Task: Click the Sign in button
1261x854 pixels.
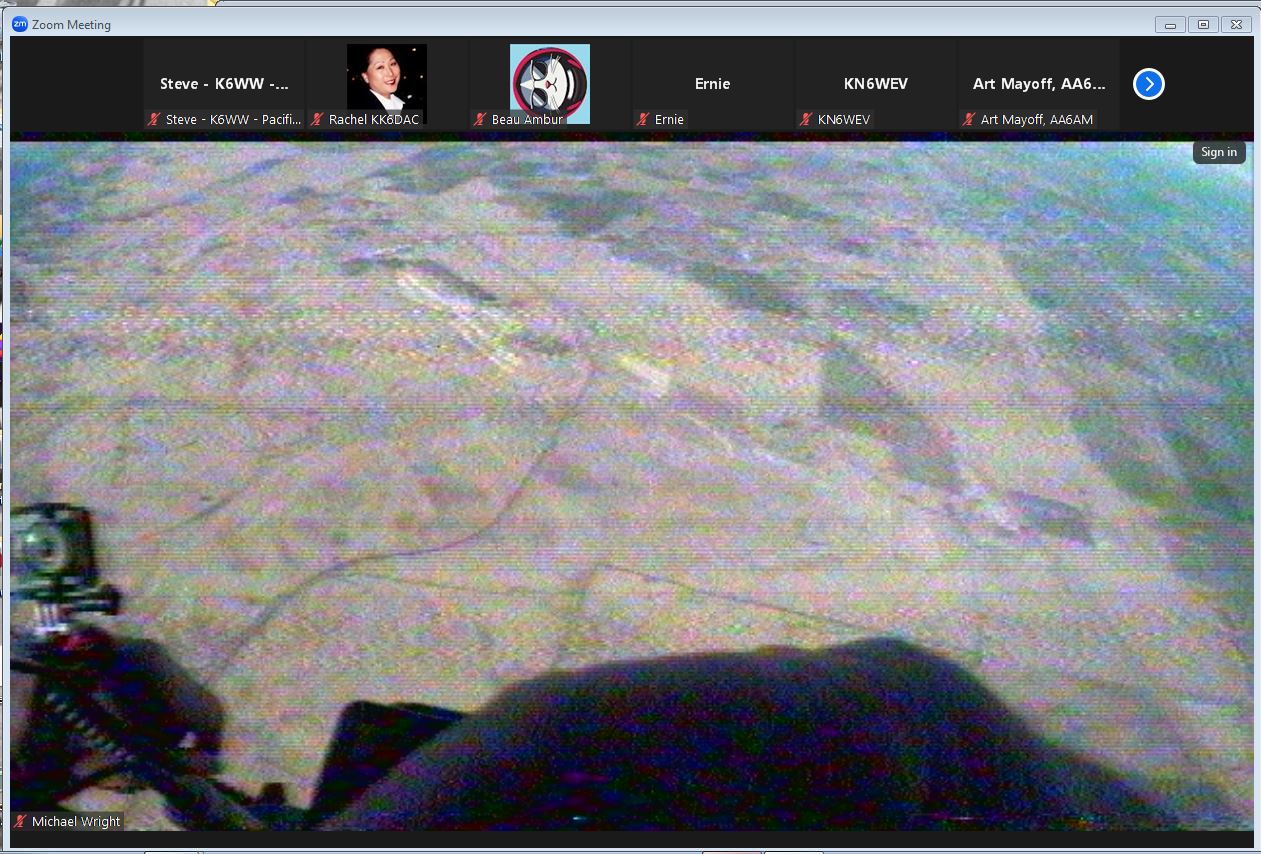Action: tap(1218, 152)
